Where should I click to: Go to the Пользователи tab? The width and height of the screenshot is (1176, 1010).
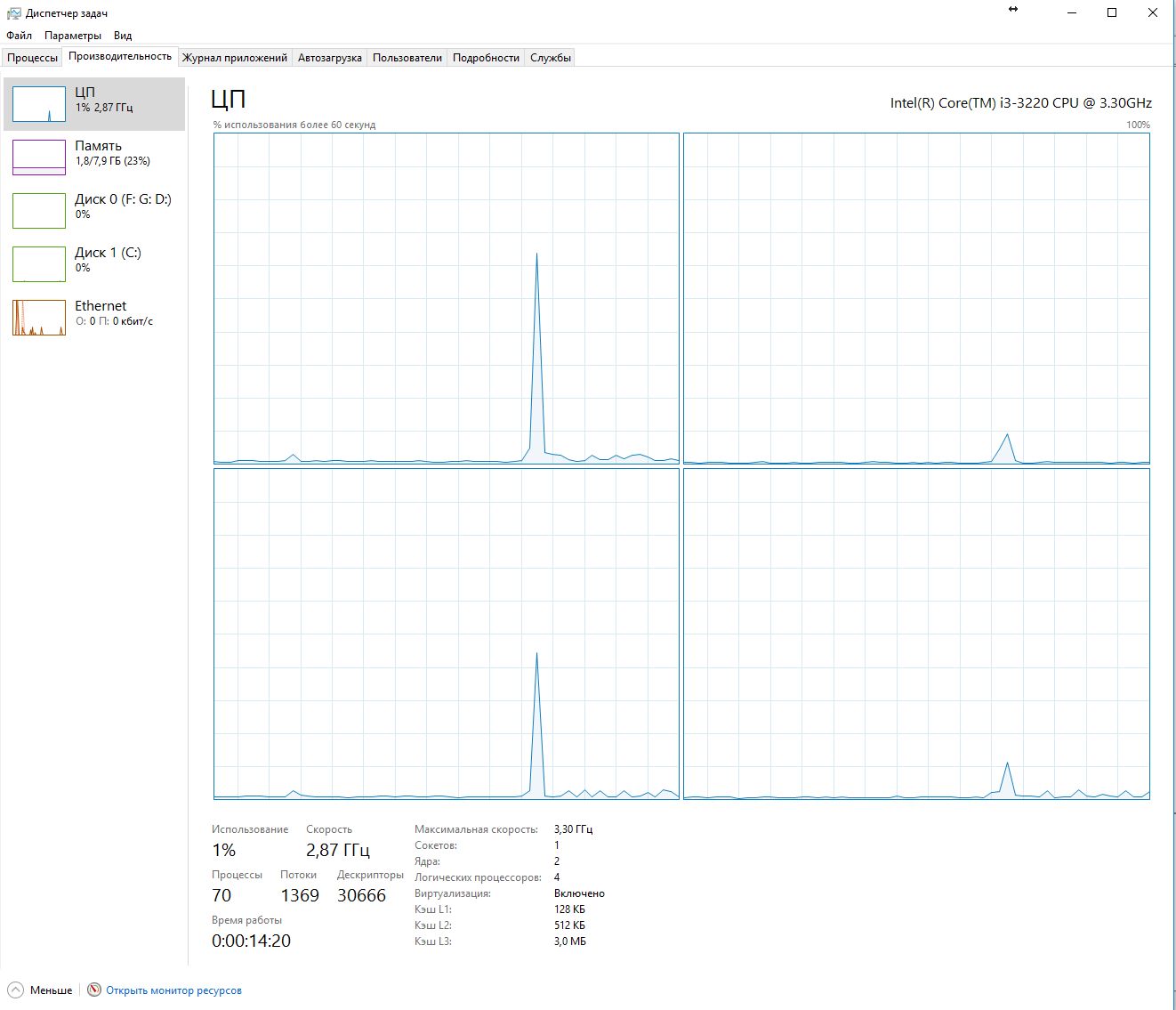[407, 58]
